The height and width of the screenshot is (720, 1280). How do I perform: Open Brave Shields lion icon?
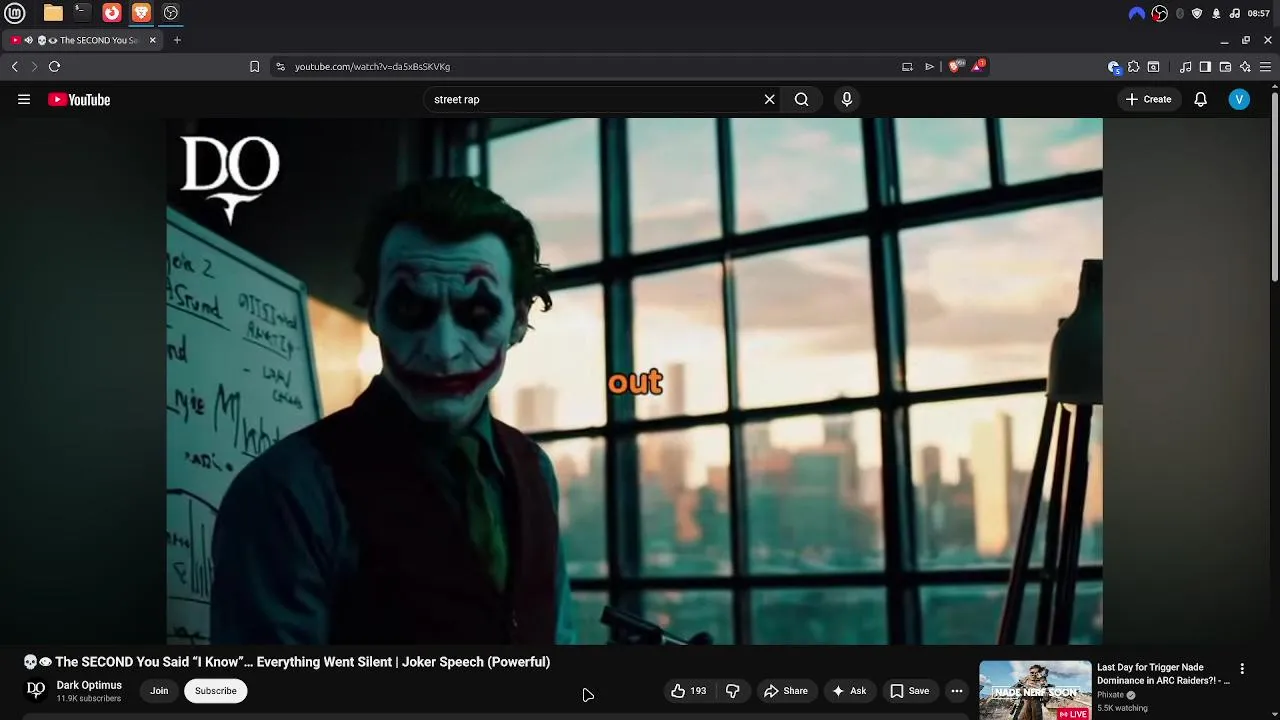[955, 66]
